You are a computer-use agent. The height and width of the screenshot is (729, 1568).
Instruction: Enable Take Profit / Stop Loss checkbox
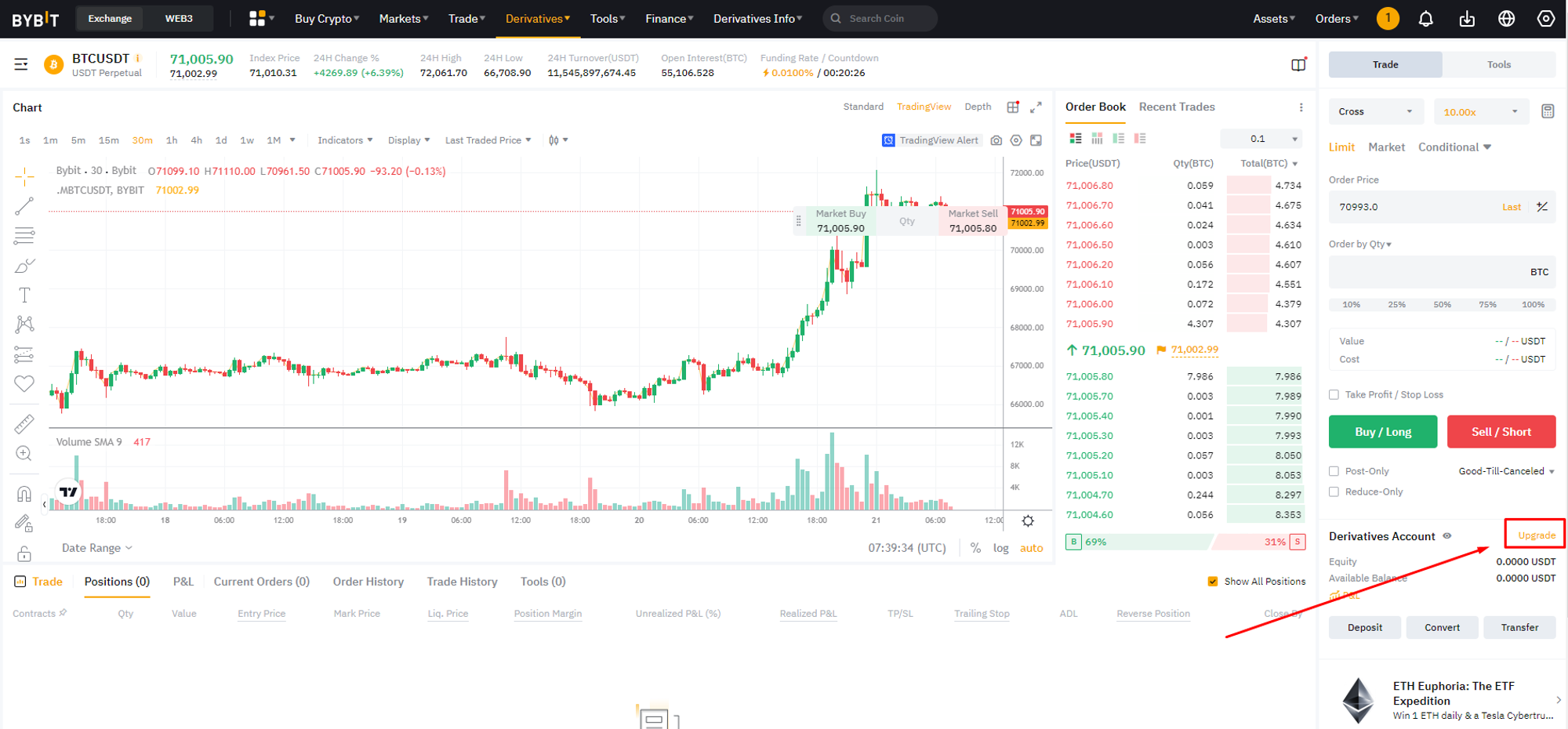(x=1334, y=395)
